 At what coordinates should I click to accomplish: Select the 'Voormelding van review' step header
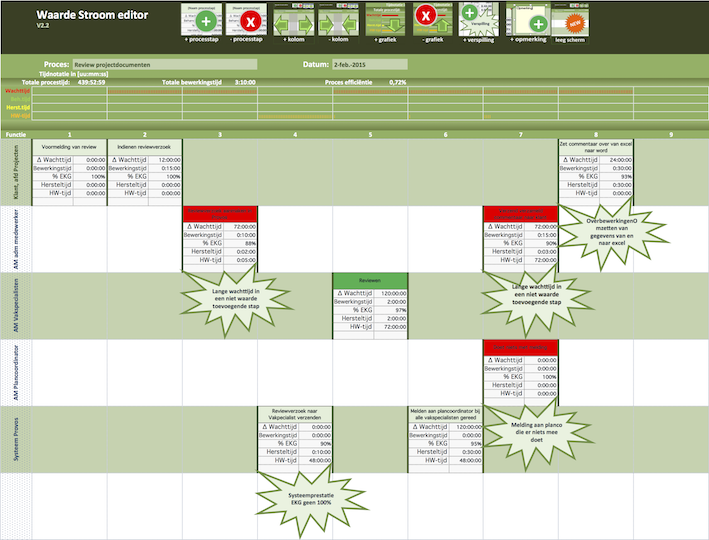tap(69, 147)
